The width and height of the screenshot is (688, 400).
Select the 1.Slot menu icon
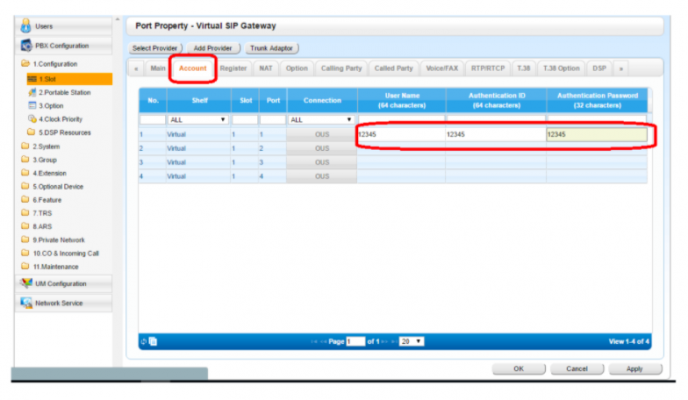tap(32, 78)
